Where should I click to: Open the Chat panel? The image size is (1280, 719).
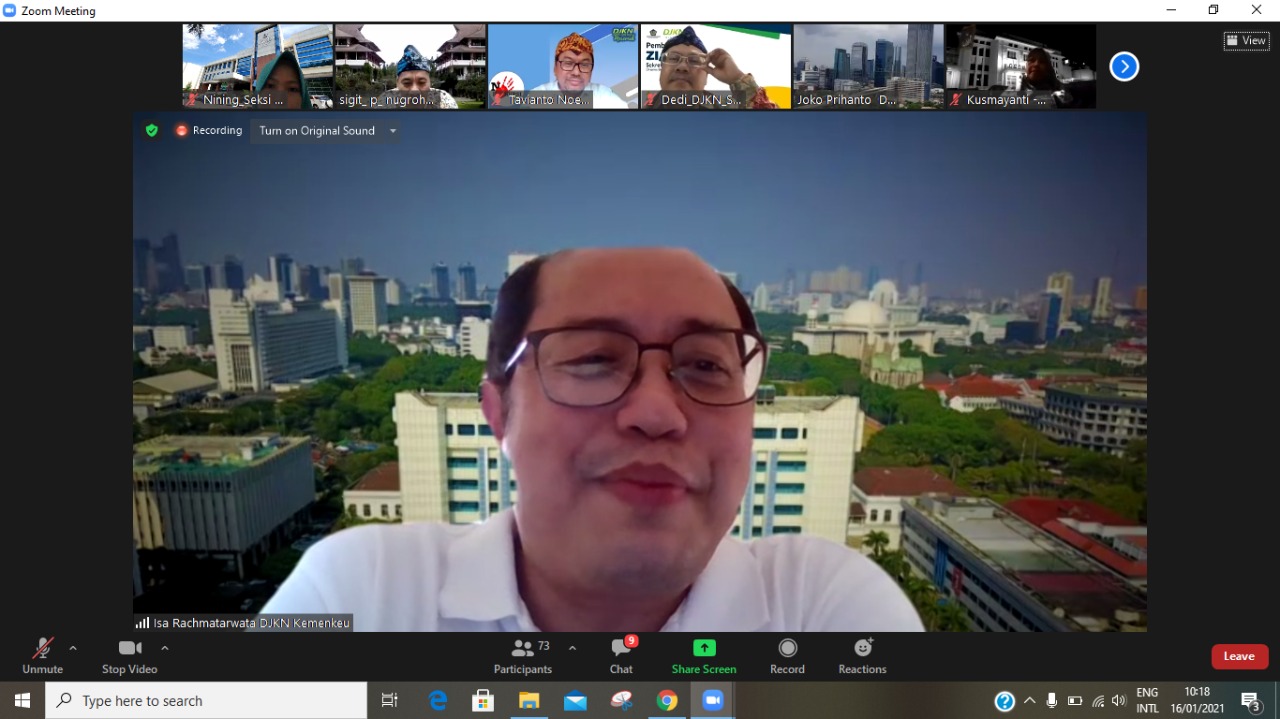pyautogui.click(x=621, y=656)
